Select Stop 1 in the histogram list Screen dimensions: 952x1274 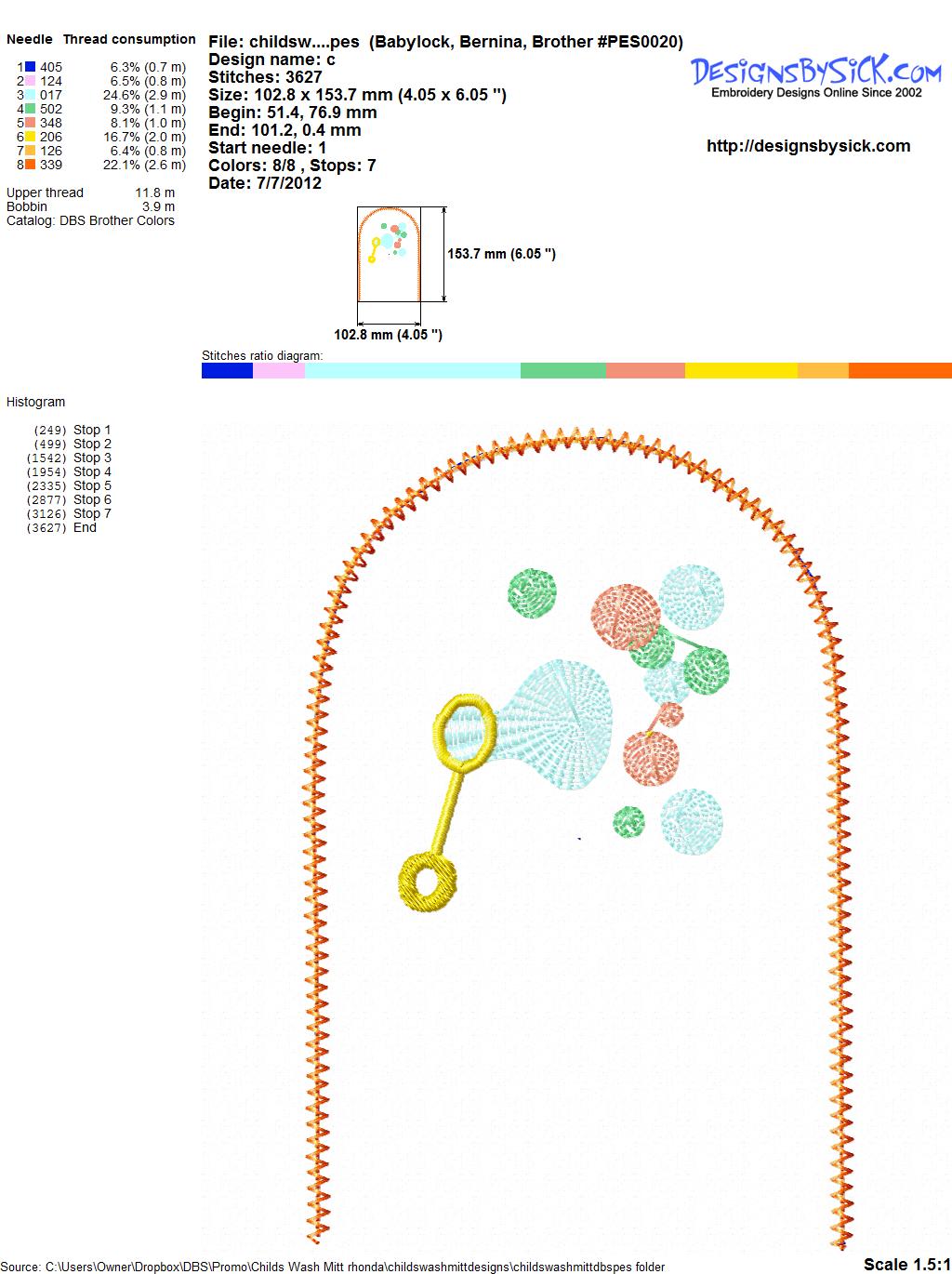click(x=91, y=430)
